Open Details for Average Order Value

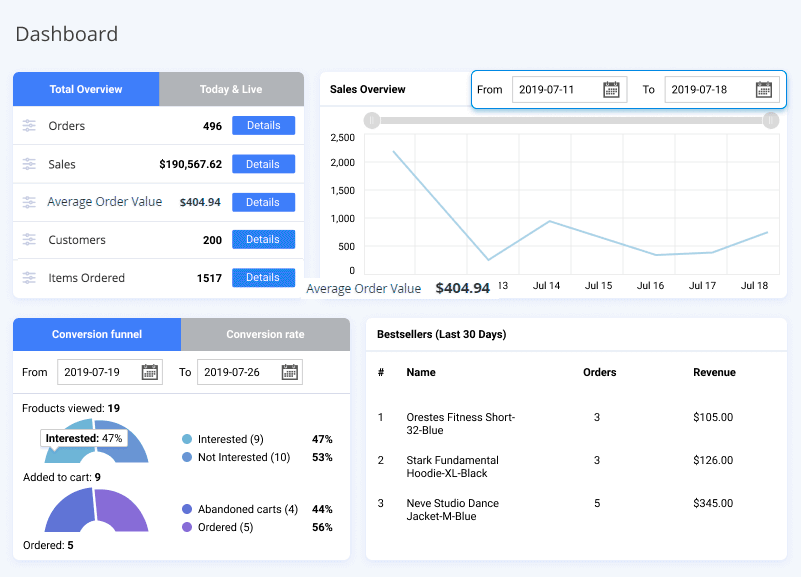click(x=263, y=202)
